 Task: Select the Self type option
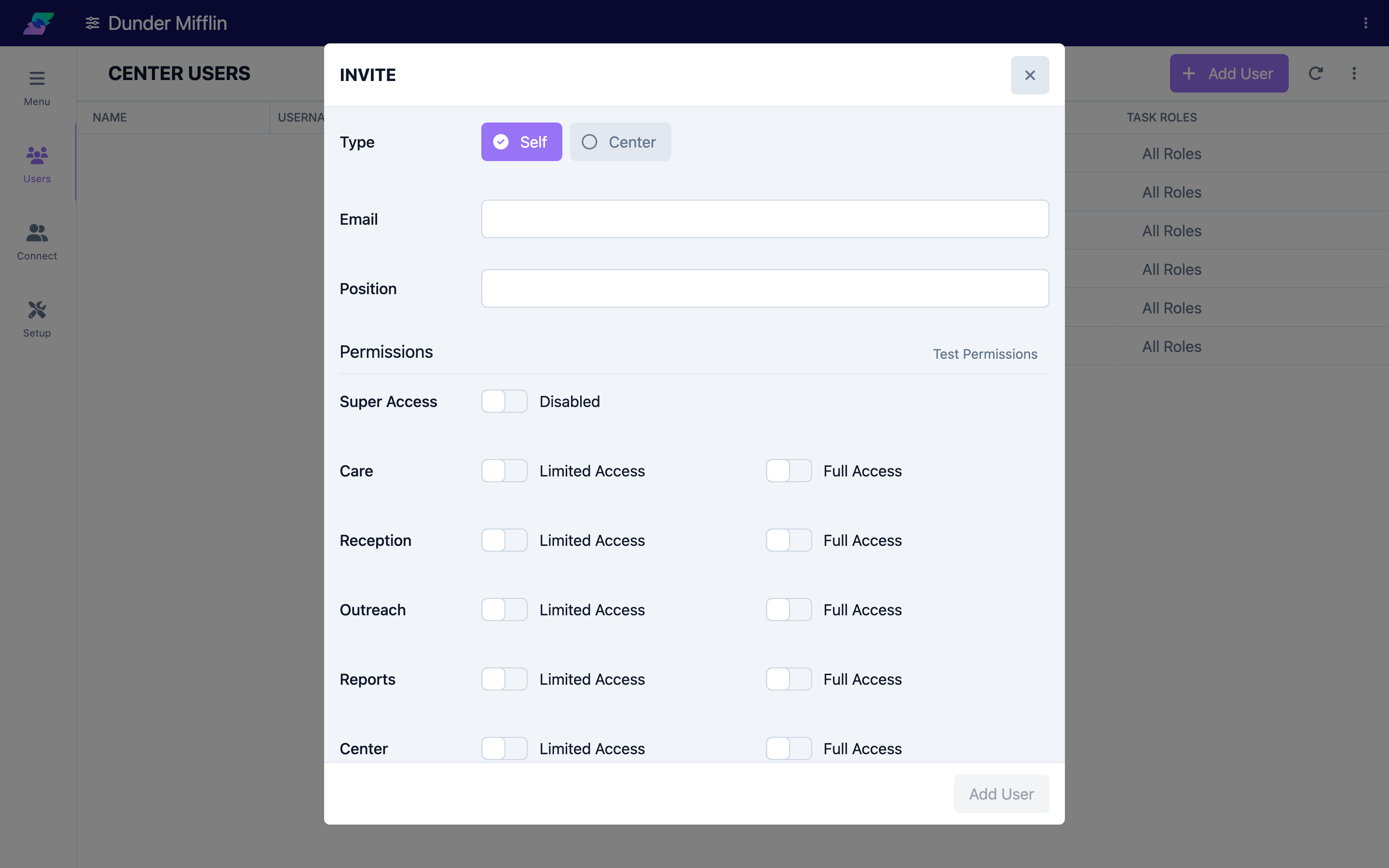coord(521,142)
